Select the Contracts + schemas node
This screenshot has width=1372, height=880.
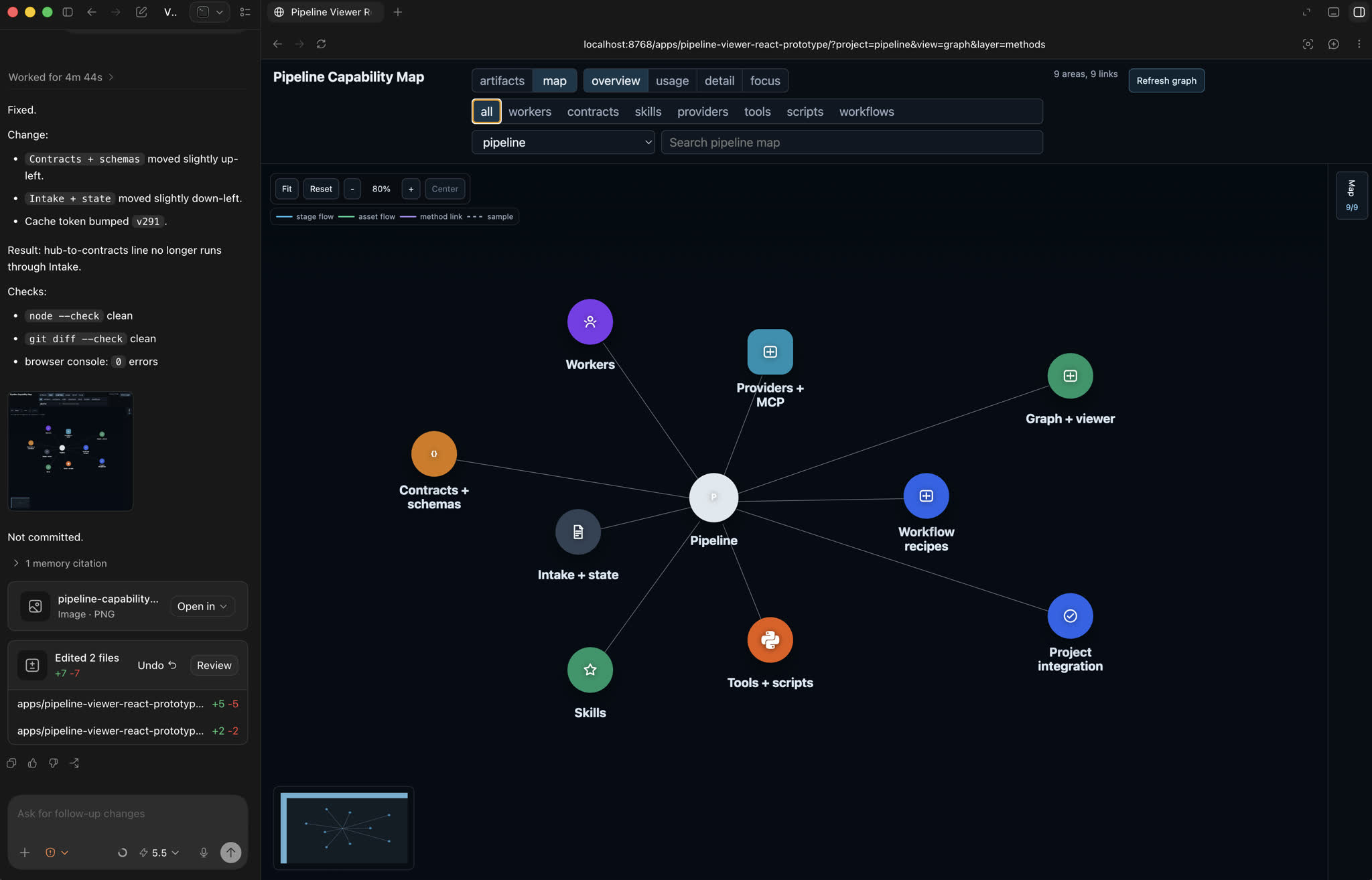point(433,453)
